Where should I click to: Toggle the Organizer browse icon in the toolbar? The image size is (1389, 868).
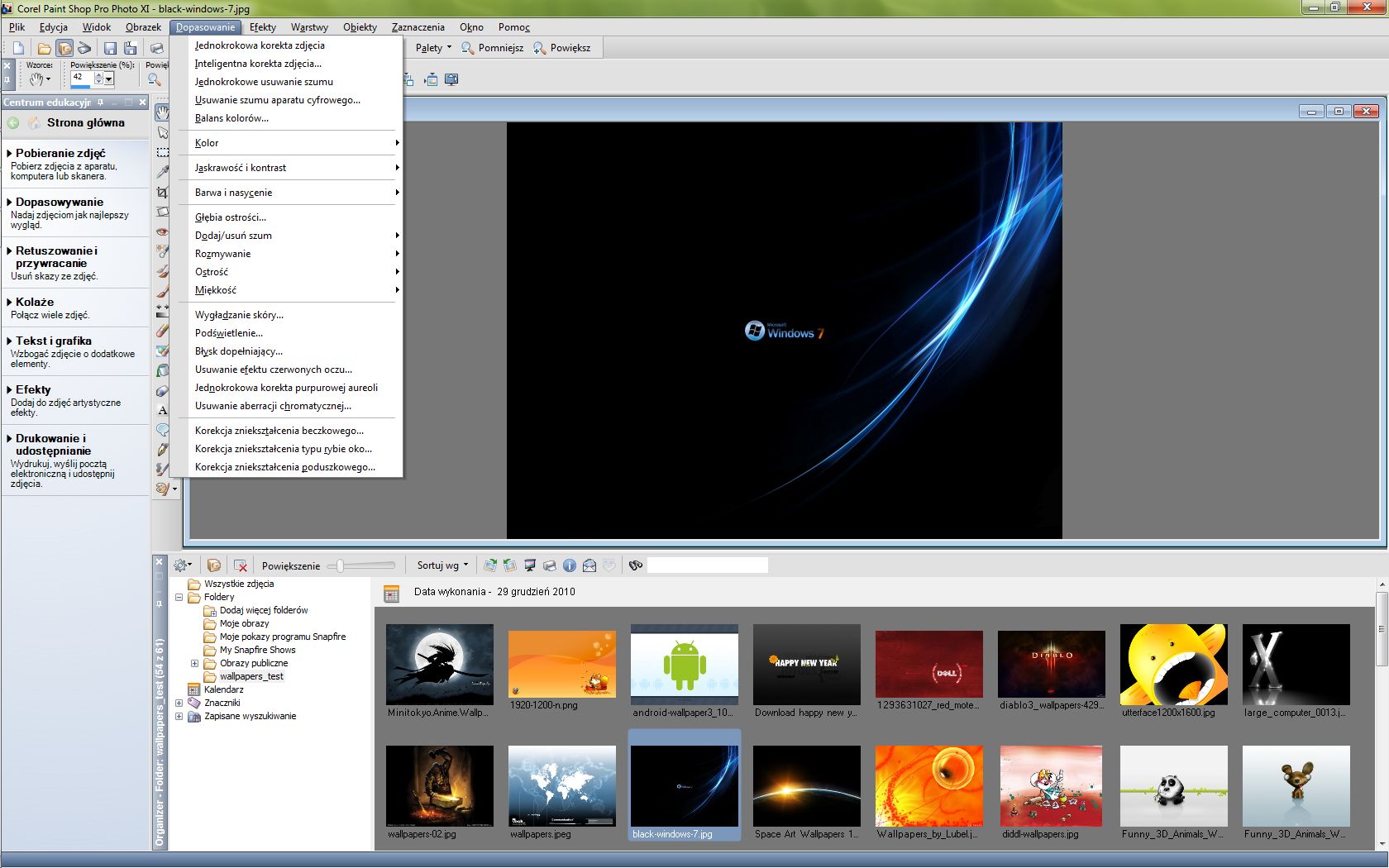click(64, 48)
